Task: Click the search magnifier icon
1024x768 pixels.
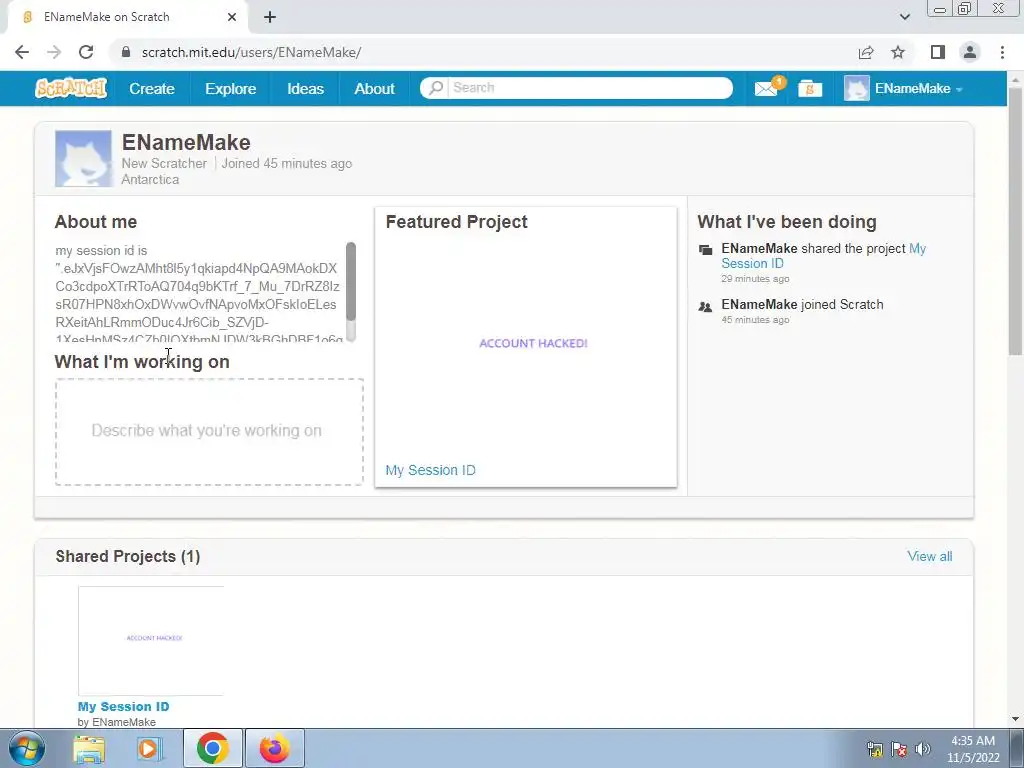Action: (x=436, y=88)
